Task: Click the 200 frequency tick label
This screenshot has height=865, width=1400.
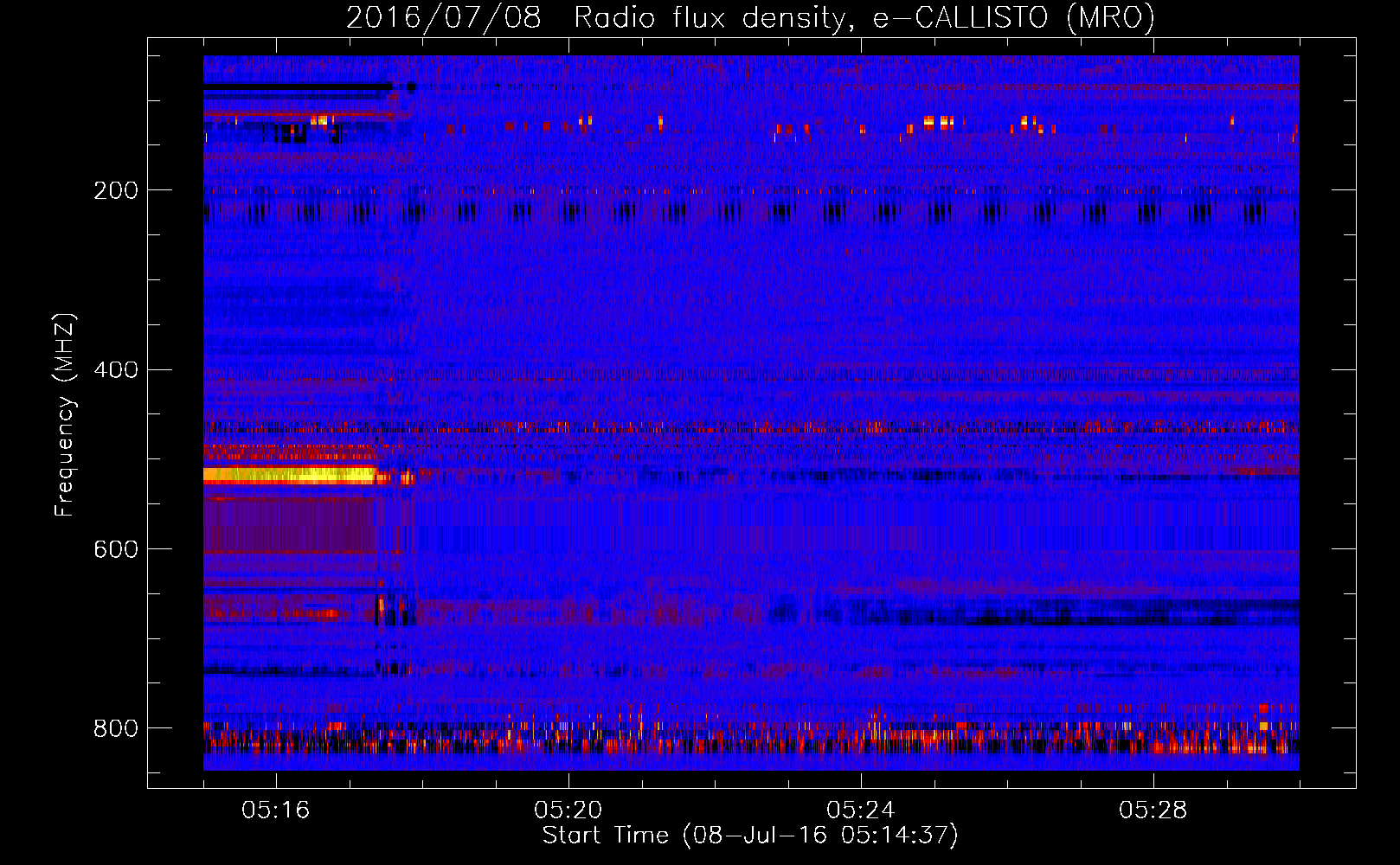Action: 116,190
